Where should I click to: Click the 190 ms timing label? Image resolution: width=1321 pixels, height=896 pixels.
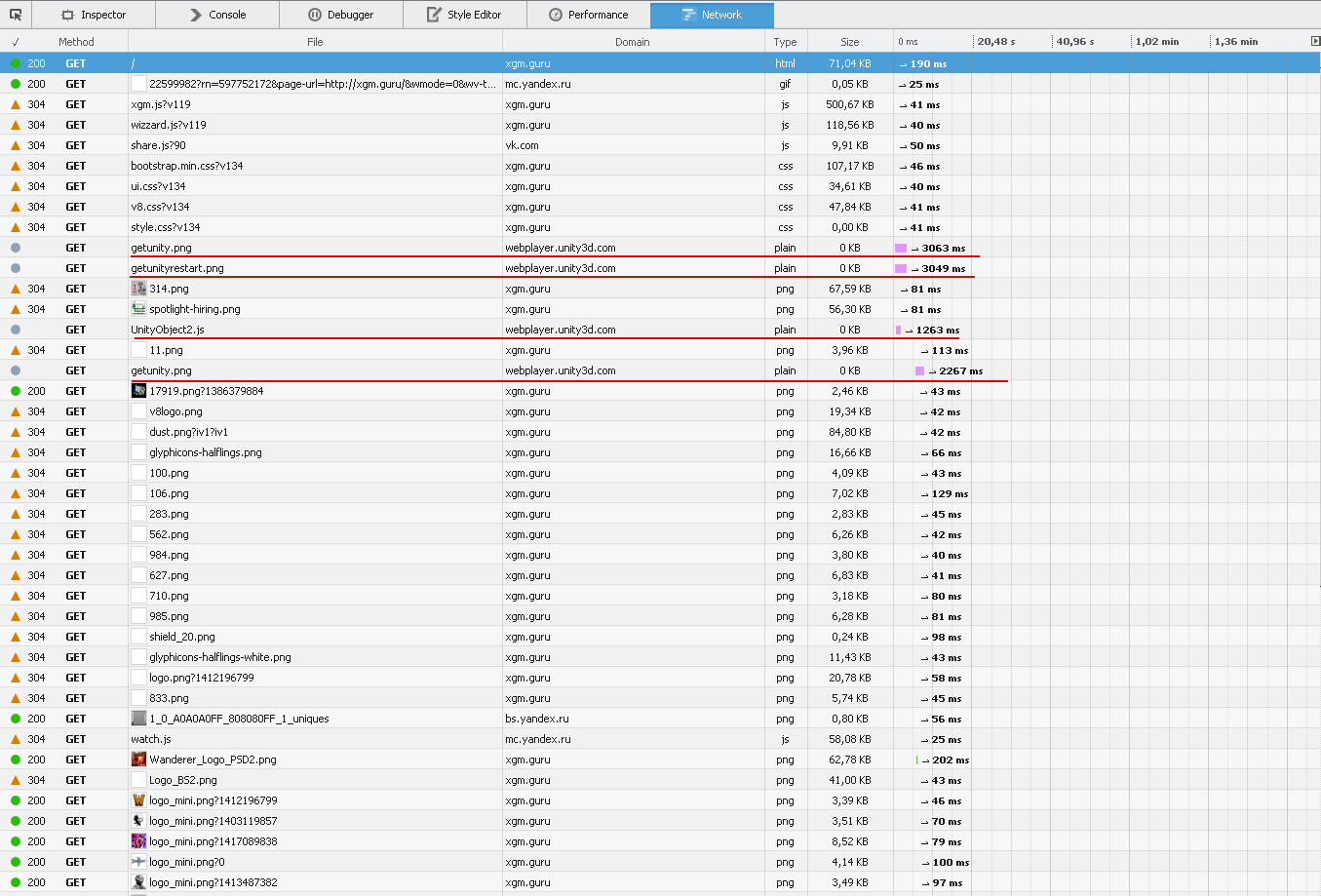928,63
